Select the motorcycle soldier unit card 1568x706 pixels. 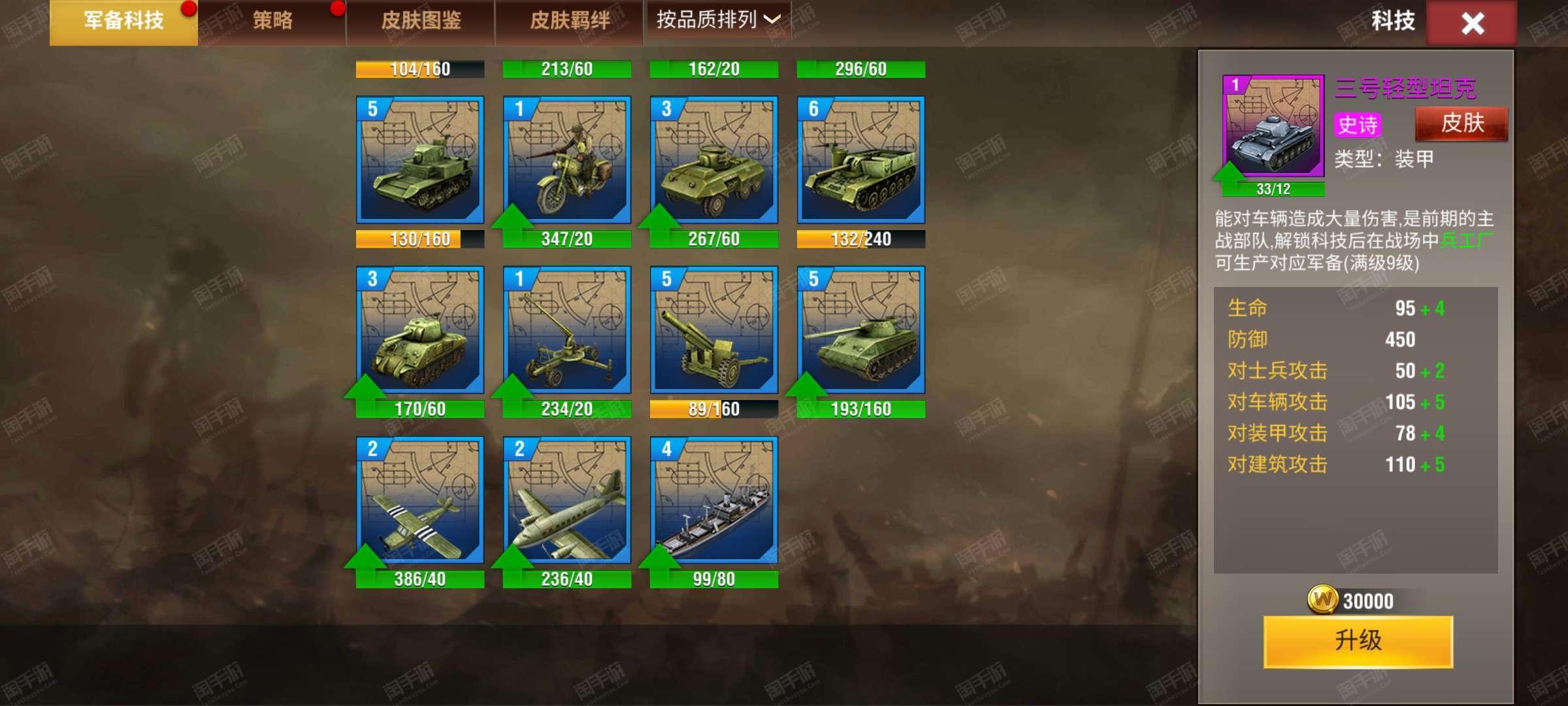[x=566, y=160]
